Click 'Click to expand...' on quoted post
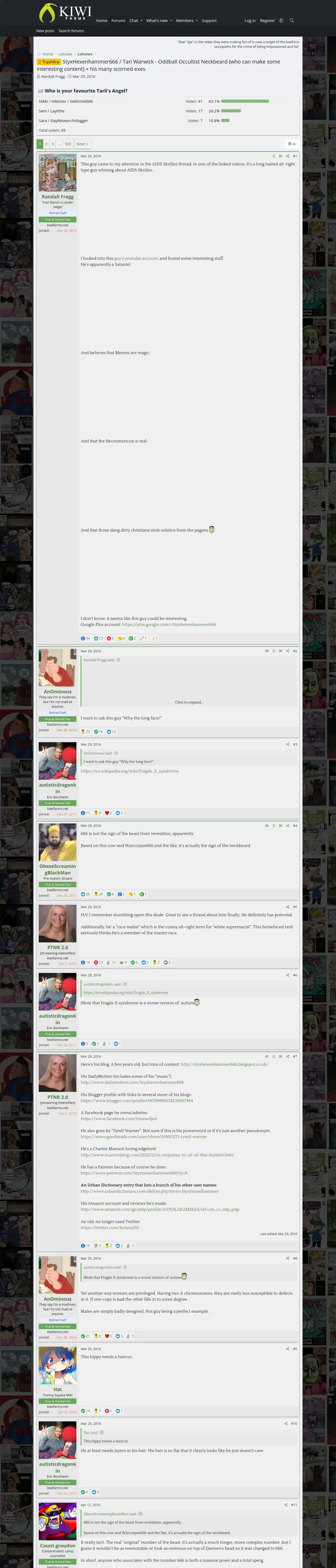The width and height of the screenshot is (336, 1568). tap(189, 702)
